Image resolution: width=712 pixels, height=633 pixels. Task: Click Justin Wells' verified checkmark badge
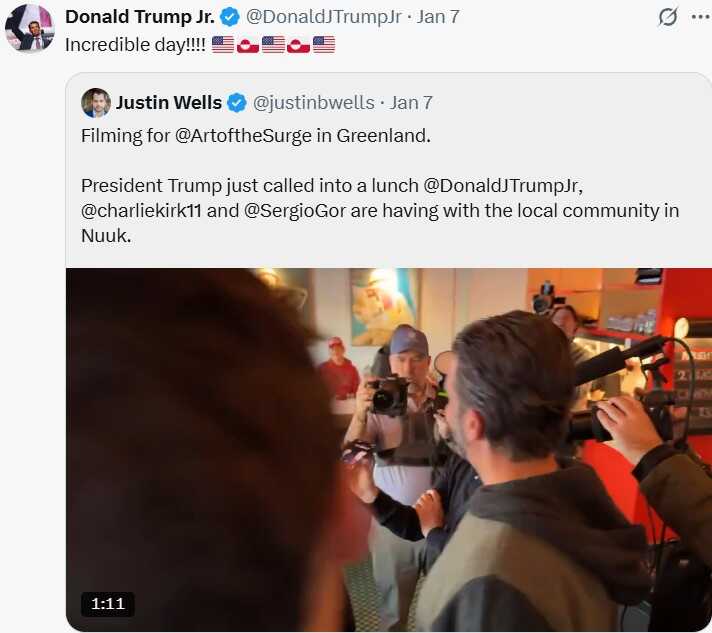tap(237, 103)
